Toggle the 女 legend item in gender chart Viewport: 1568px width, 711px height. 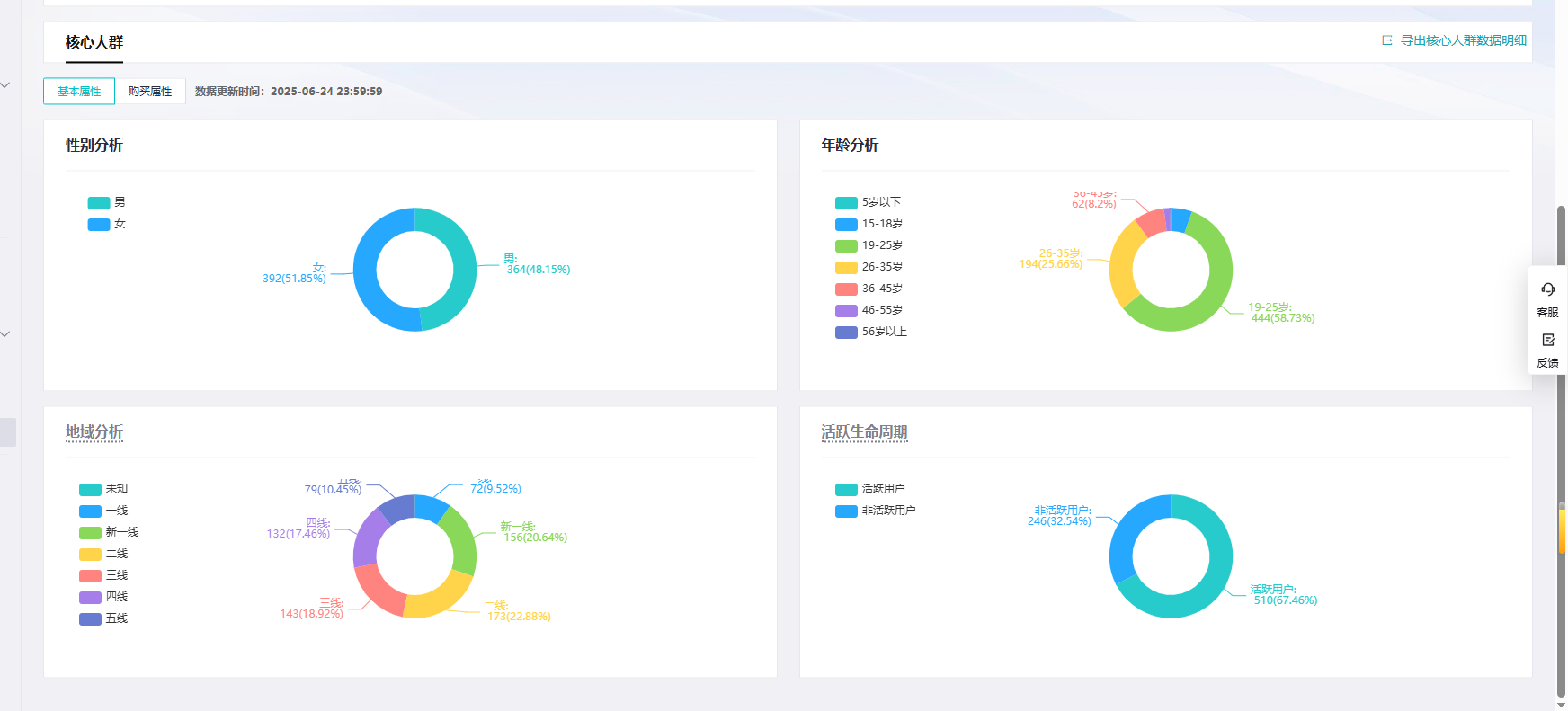pyautogui.click(x=99, y=224)
